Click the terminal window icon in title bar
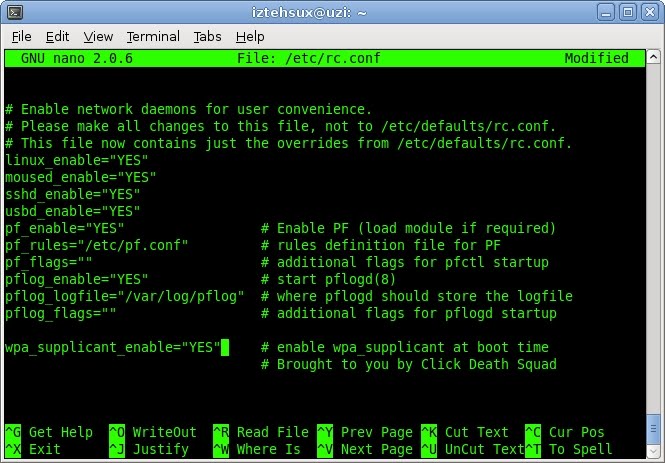The width and height of the screenshot is (665, 463). (15, 13)
